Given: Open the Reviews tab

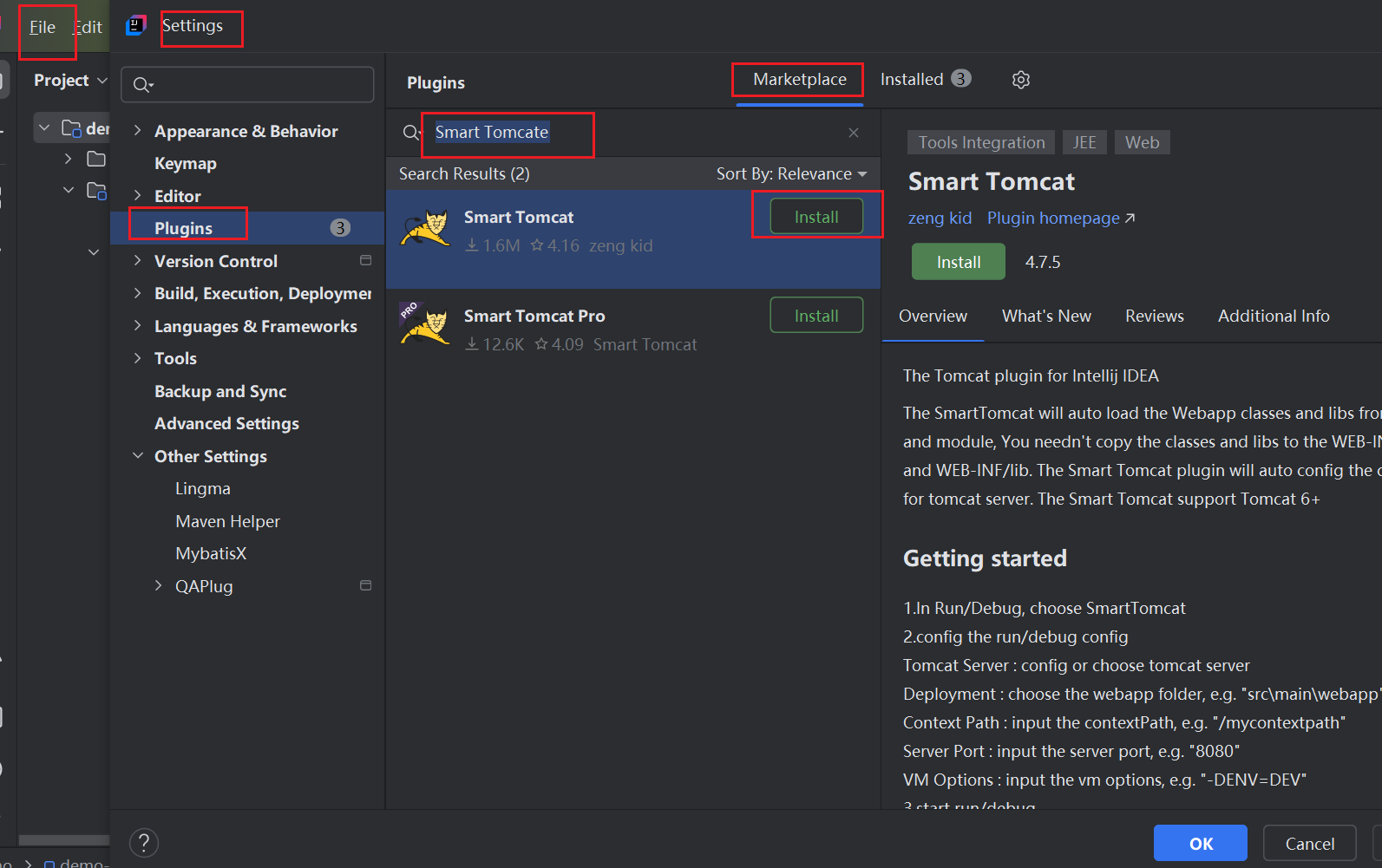Looking at the screenshot, I should 1154,316.
